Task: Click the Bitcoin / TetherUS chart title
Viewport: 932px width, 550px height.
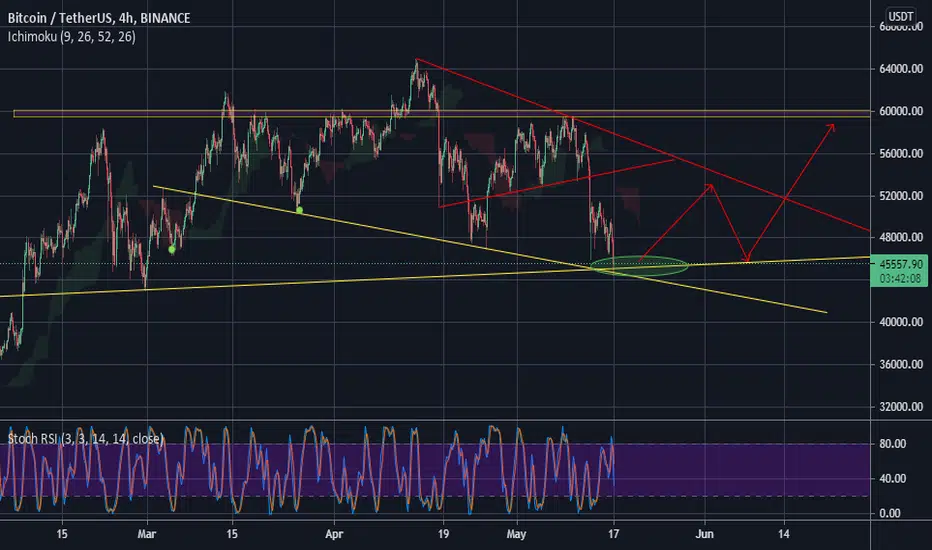Action: coord(99,18)
